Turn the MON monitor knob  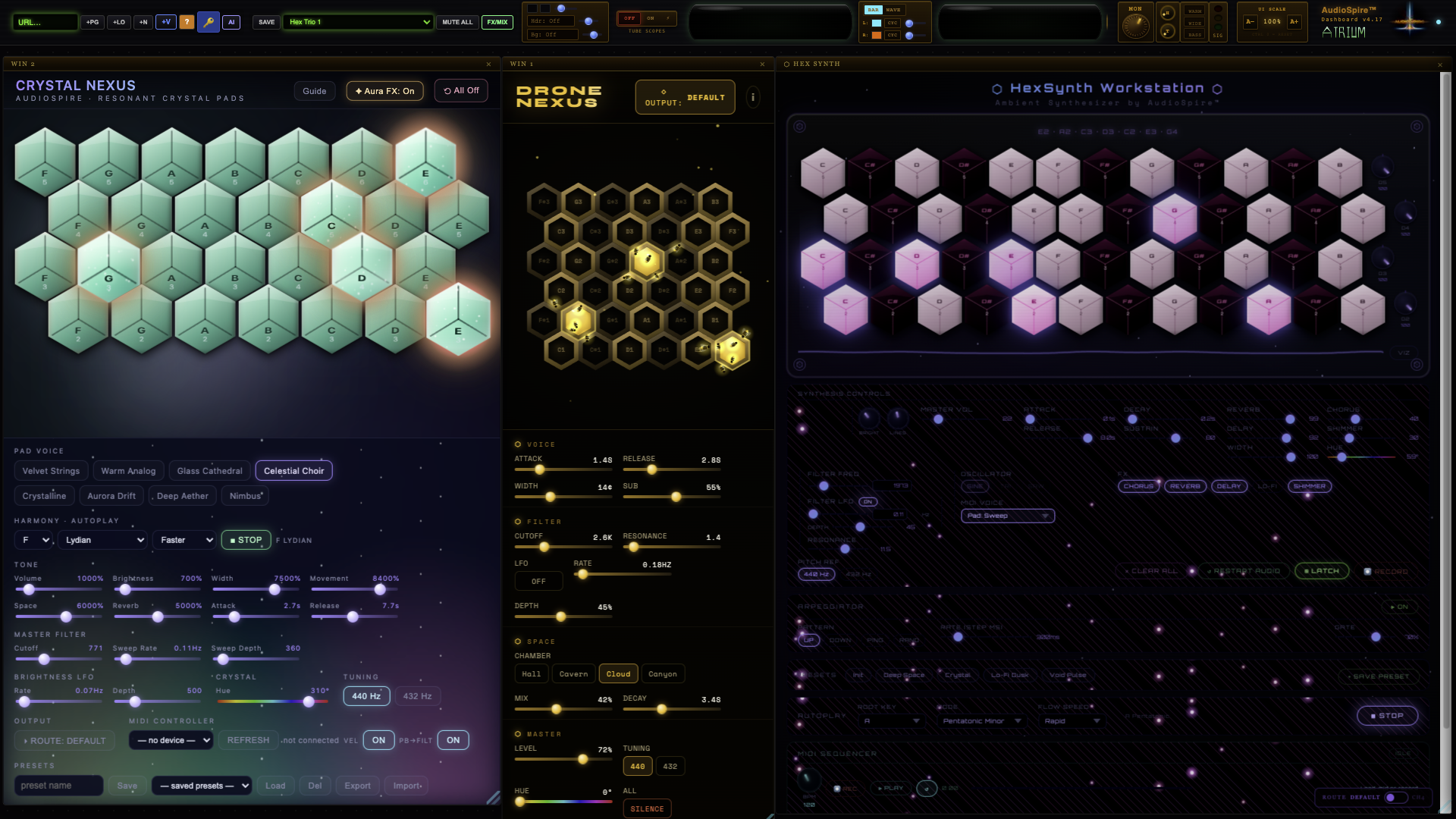pos(1135,26)
